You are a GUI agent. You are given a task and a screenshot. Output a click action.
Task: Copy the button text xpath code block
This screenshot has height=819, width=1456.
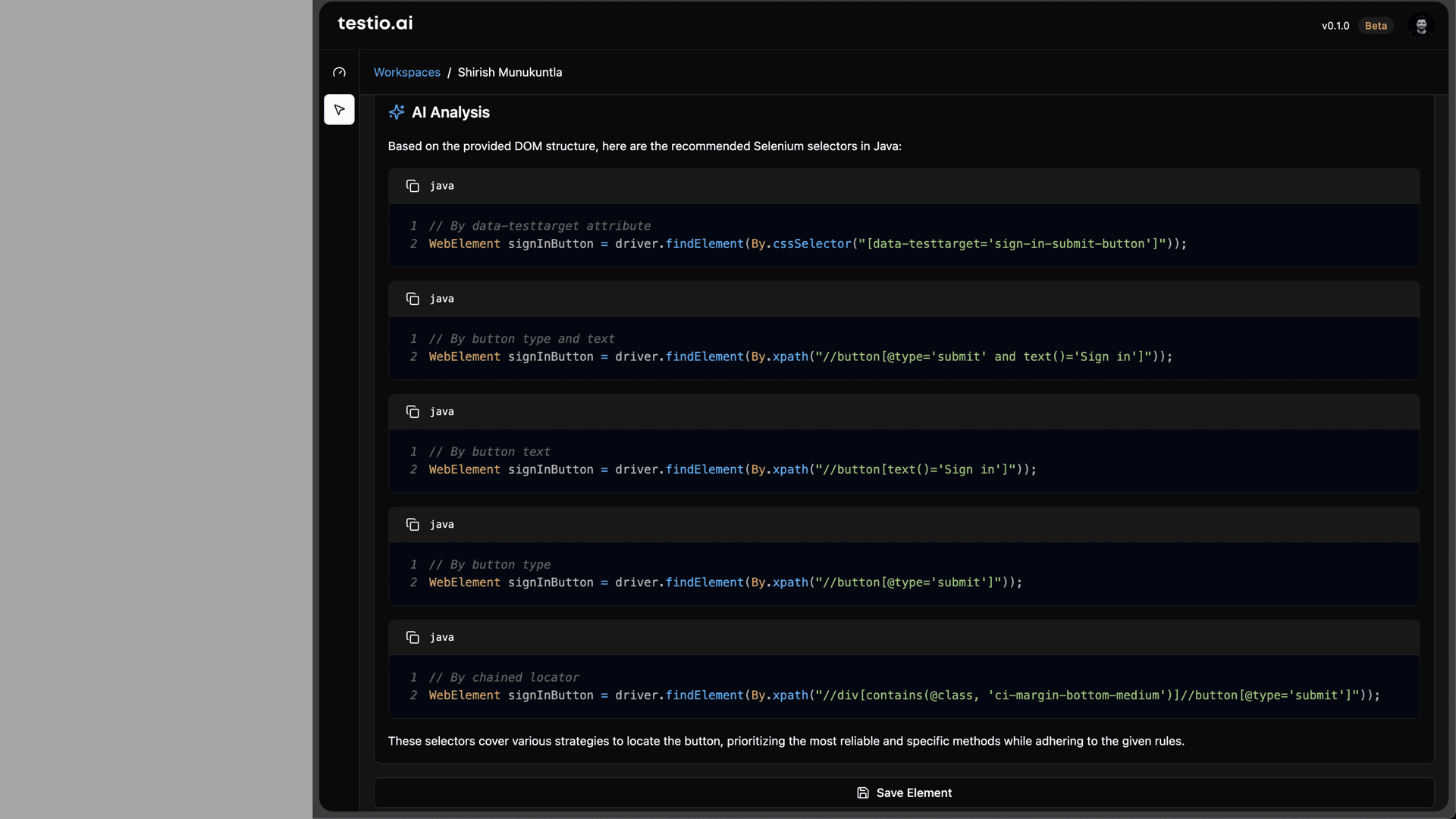[413, 412]
